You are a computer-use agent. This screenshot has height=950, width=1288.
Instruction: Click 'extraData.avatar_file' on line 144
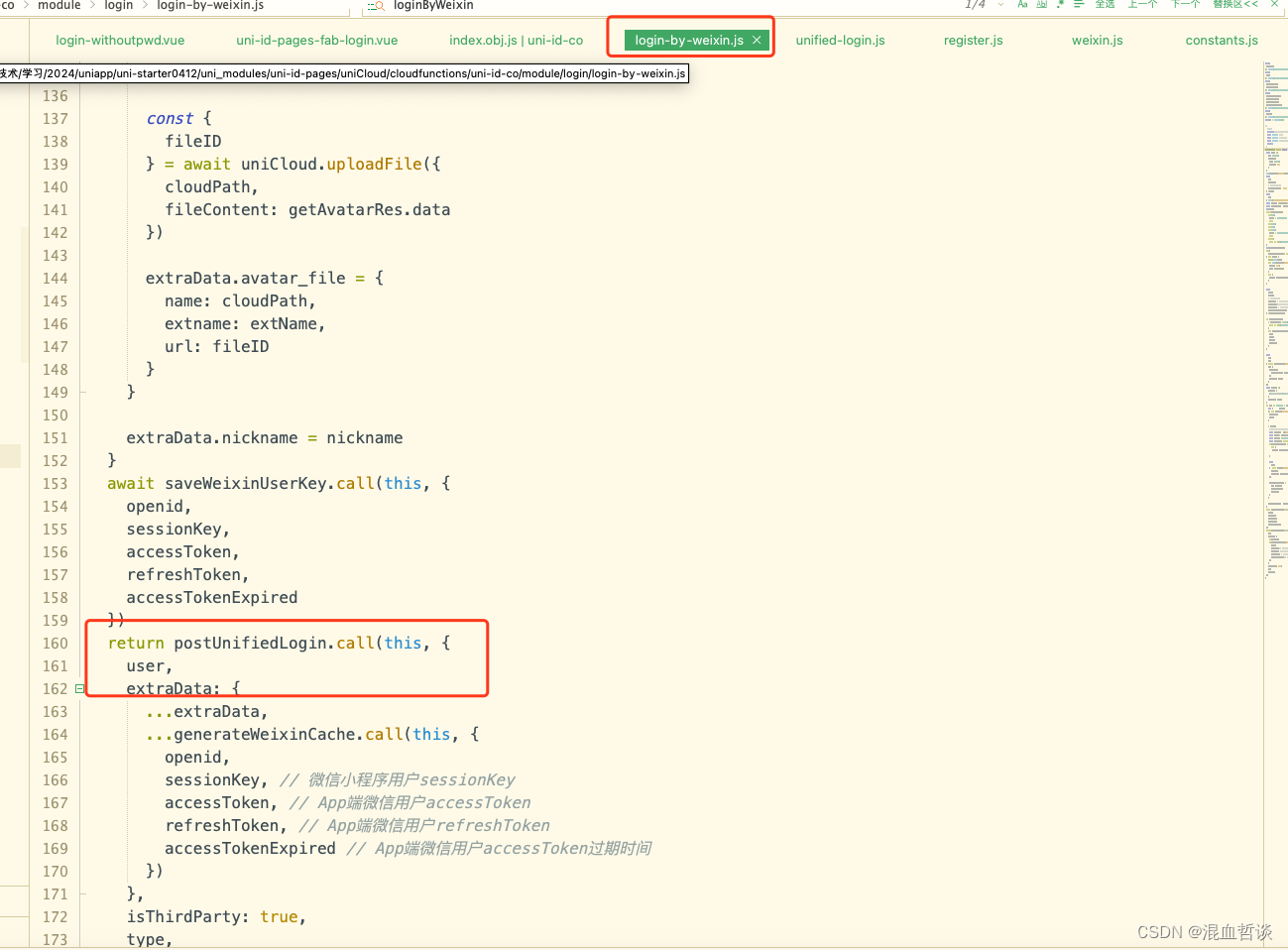[x=246, y=279]
